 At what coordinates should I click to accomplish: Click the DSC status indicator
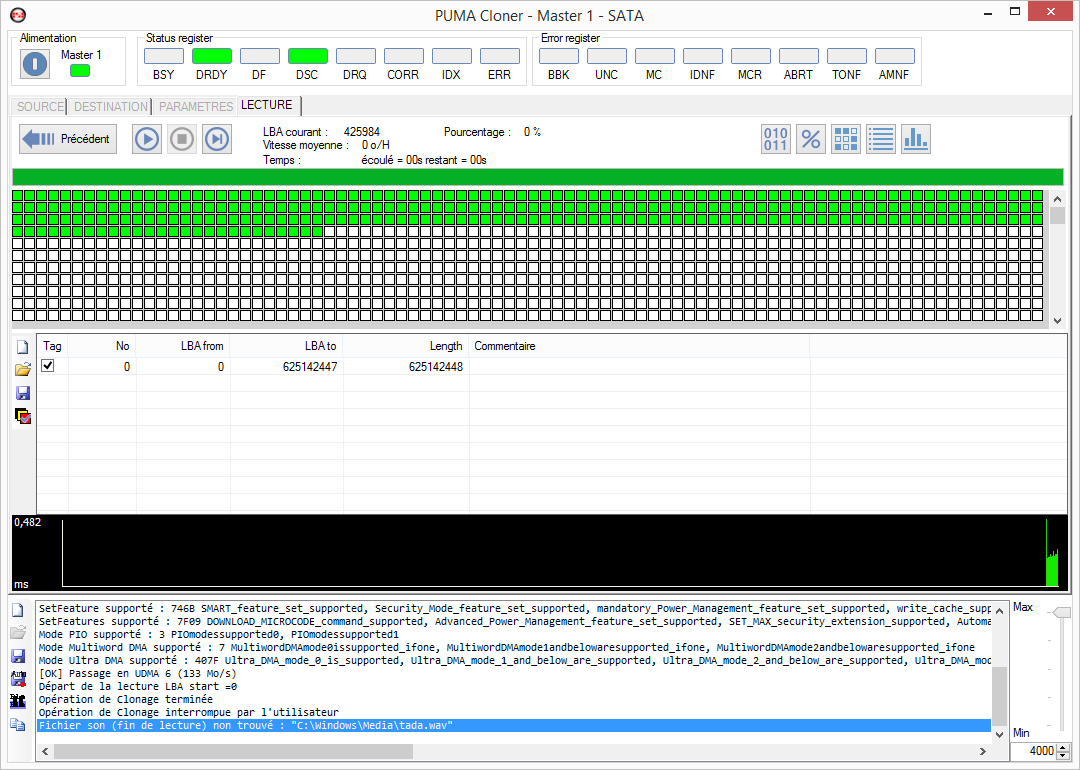[x=308, y=56]
